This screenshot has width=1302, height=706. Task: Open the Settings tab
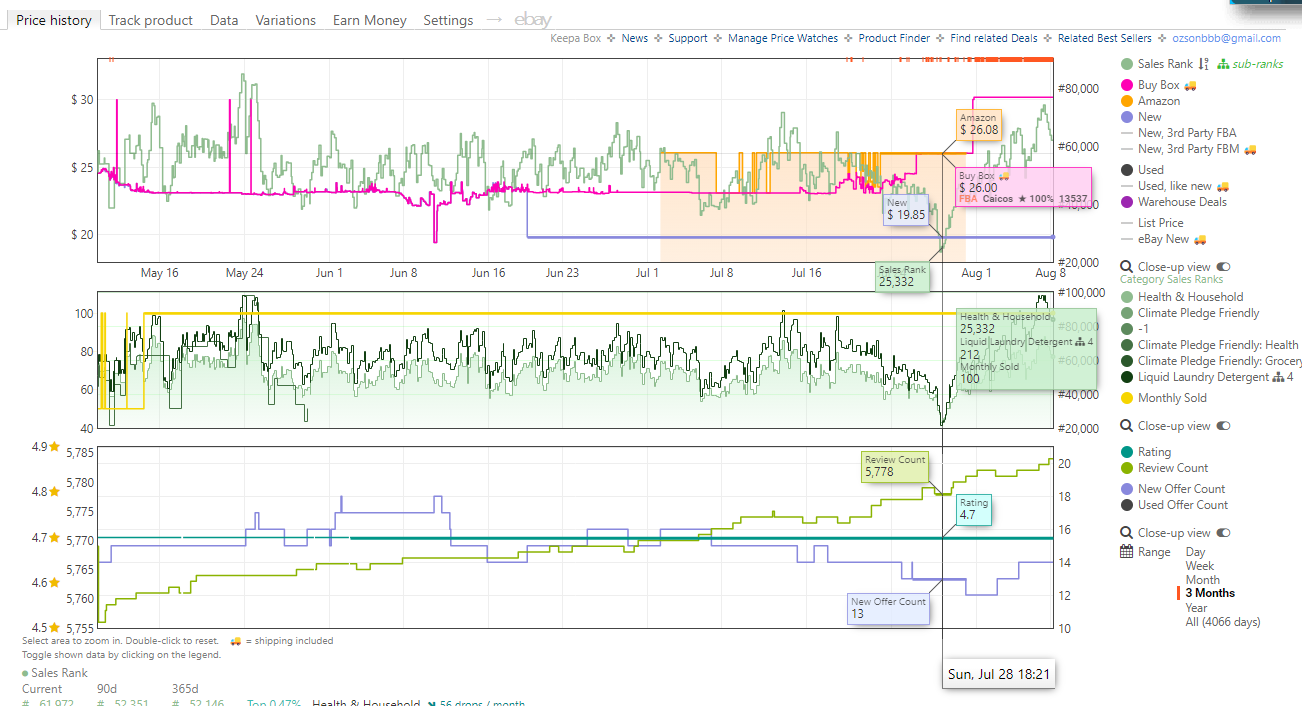[448, 20]
